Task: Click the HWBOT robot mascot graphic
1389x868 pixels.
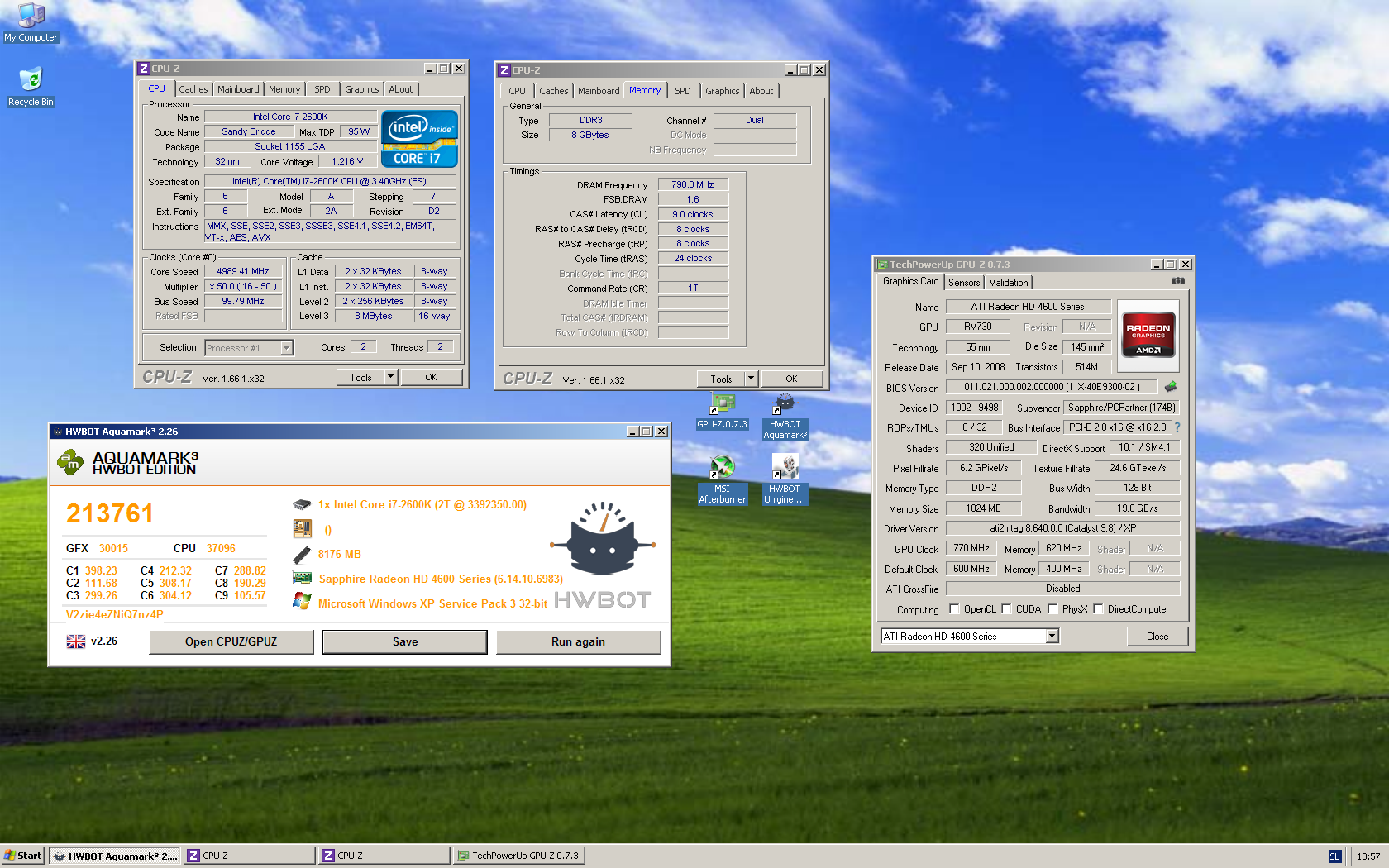Action: tap(604, 539)
